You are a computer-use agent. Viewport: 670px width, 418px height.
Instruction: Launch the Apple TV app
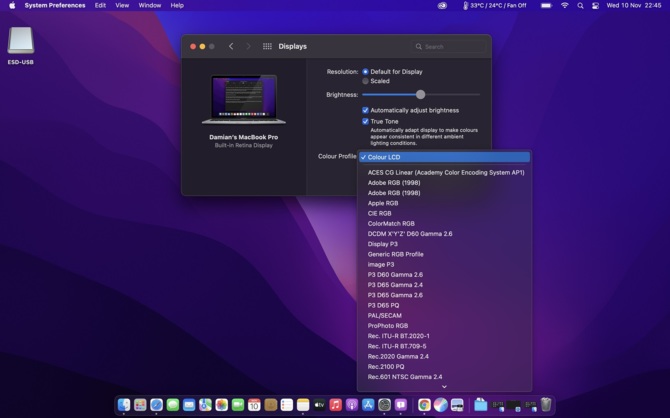319,404
